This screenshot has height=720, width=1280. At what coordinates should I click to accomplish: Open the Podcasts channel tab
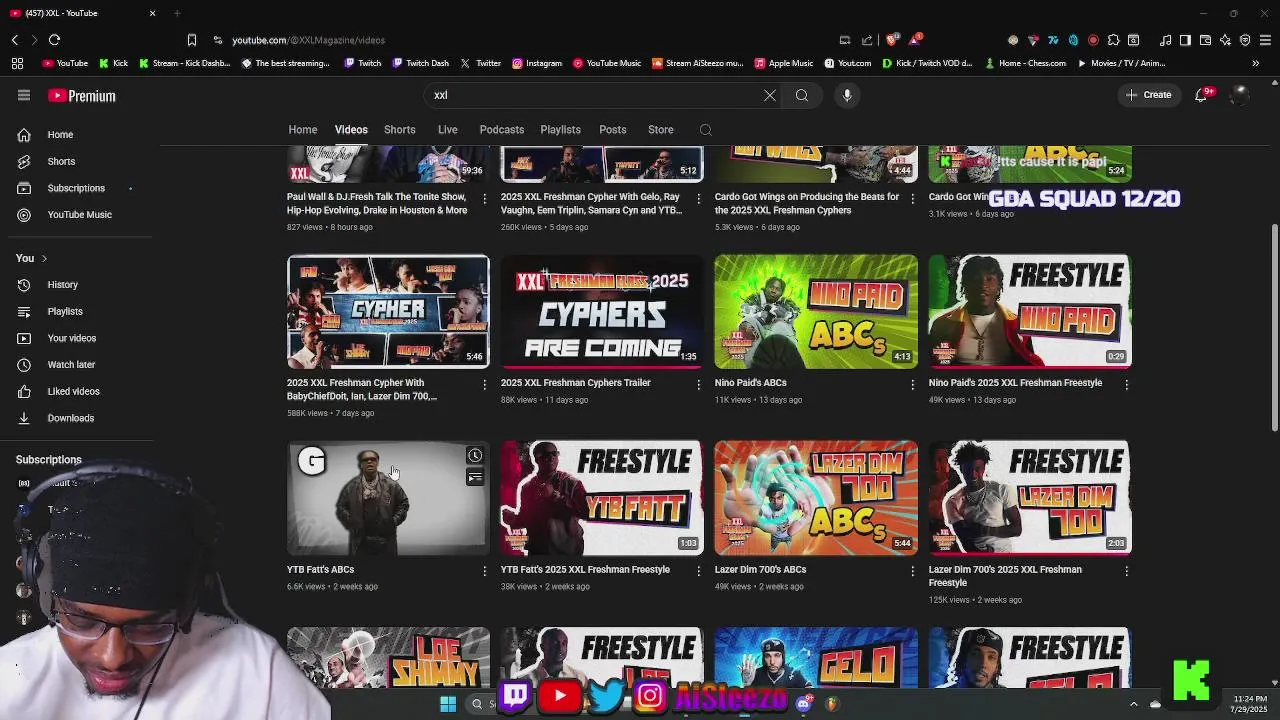pos(502,130)
